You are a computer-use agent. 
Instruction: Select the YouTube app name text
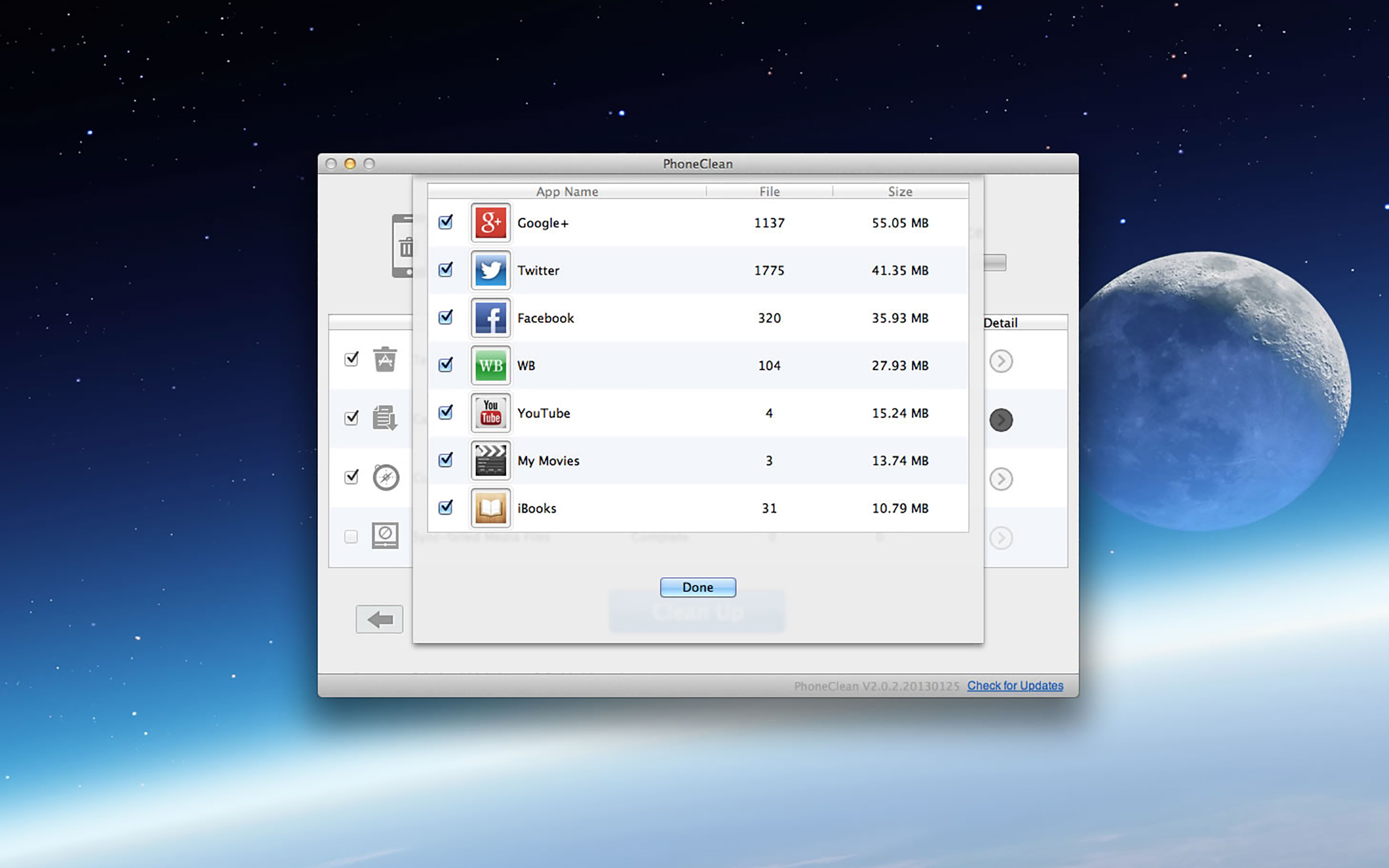coord(544,413)
